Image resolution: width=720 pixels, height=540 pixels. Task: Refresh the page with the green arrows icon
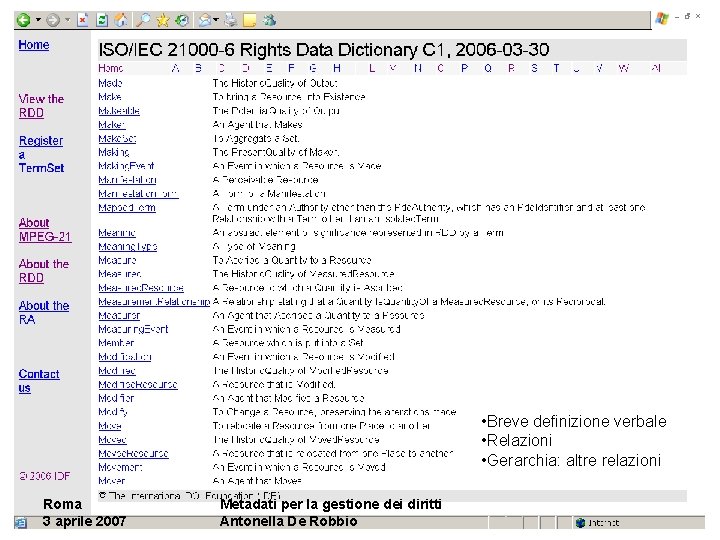pos(102,20)
